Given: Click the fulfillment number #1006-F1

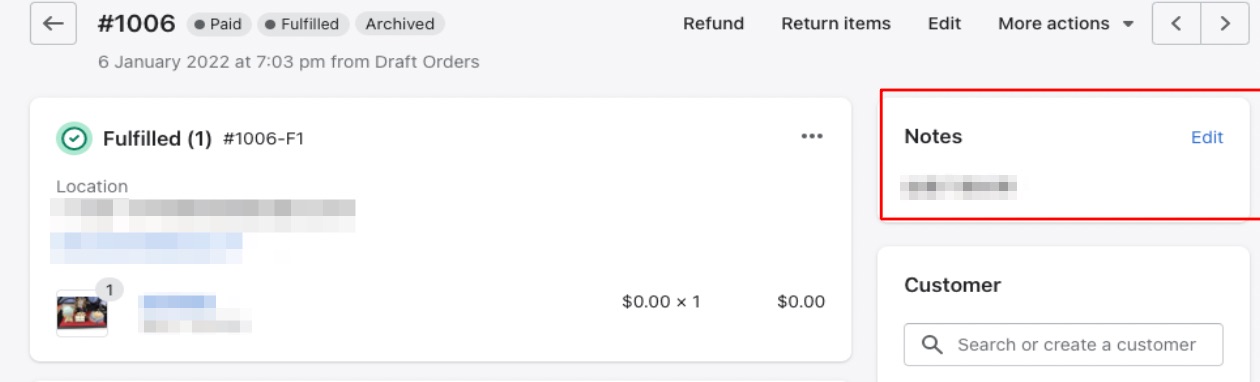Looking at the screenshot, I should tap(263, 139).
